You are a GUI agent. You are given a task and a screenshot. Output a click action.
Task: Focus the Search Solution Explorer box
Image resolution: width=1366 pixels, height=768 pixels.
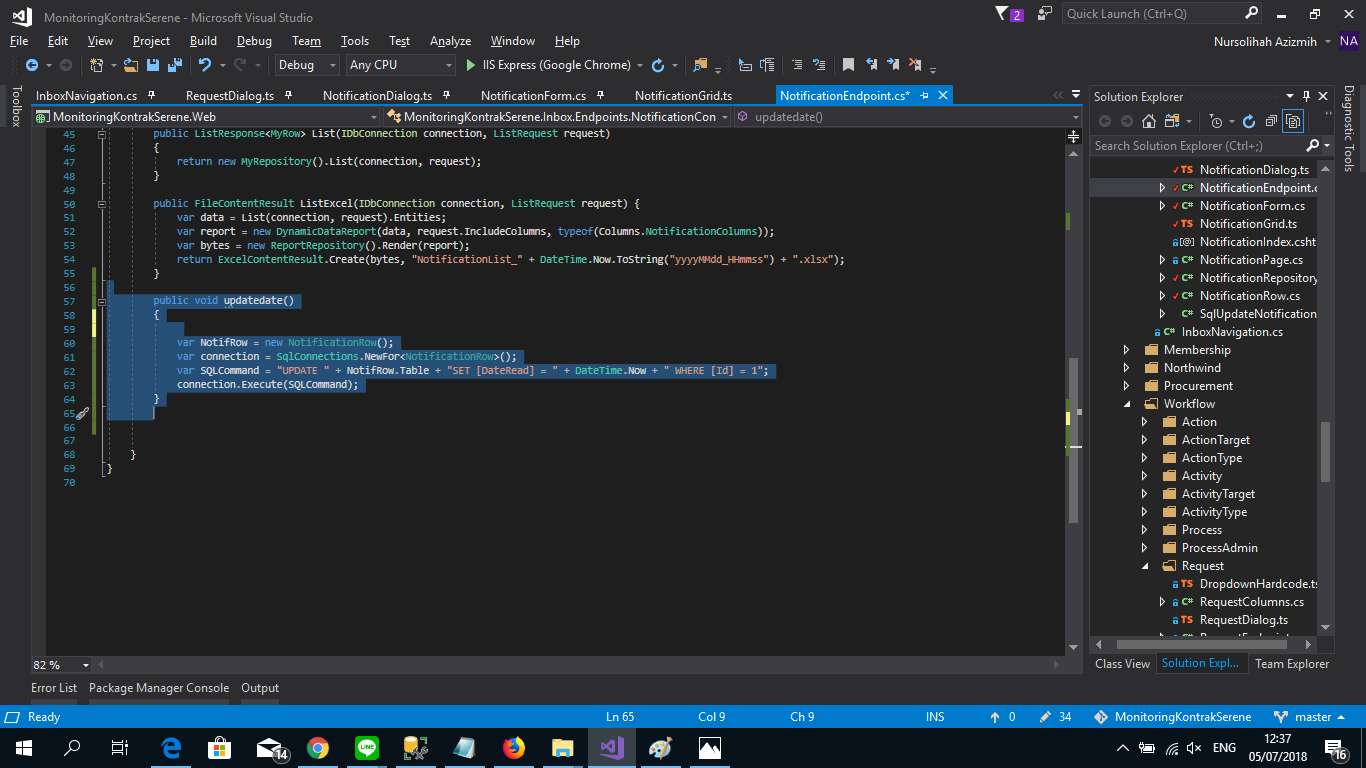point(1200,146)
